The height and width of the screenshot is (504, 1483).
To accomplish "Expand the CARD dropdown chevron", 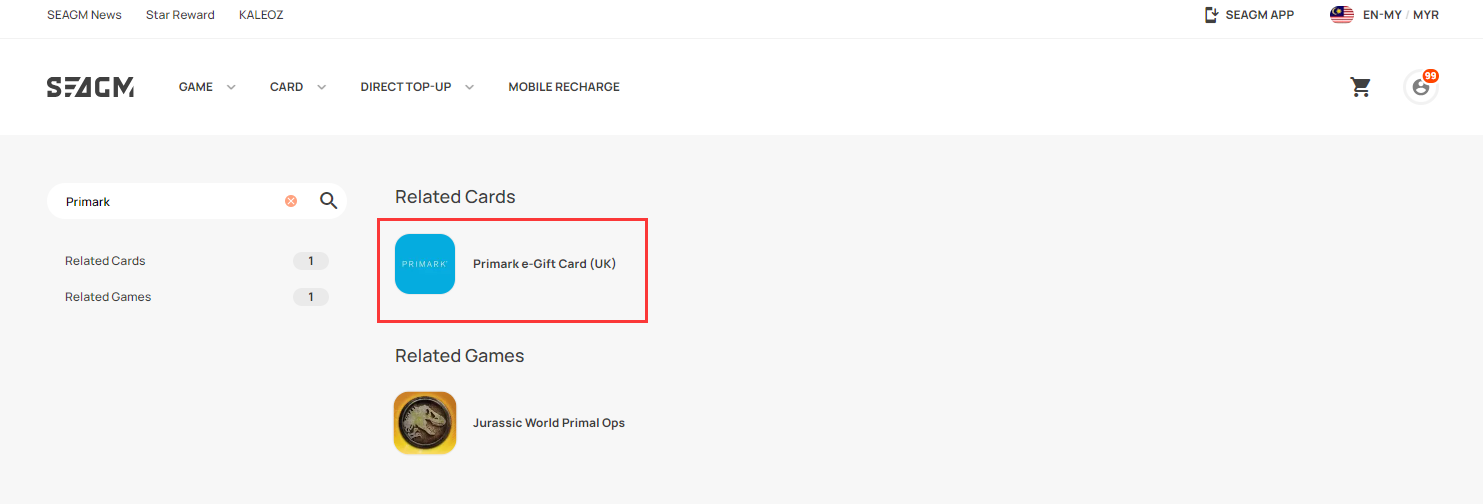I will pos(322,87).
